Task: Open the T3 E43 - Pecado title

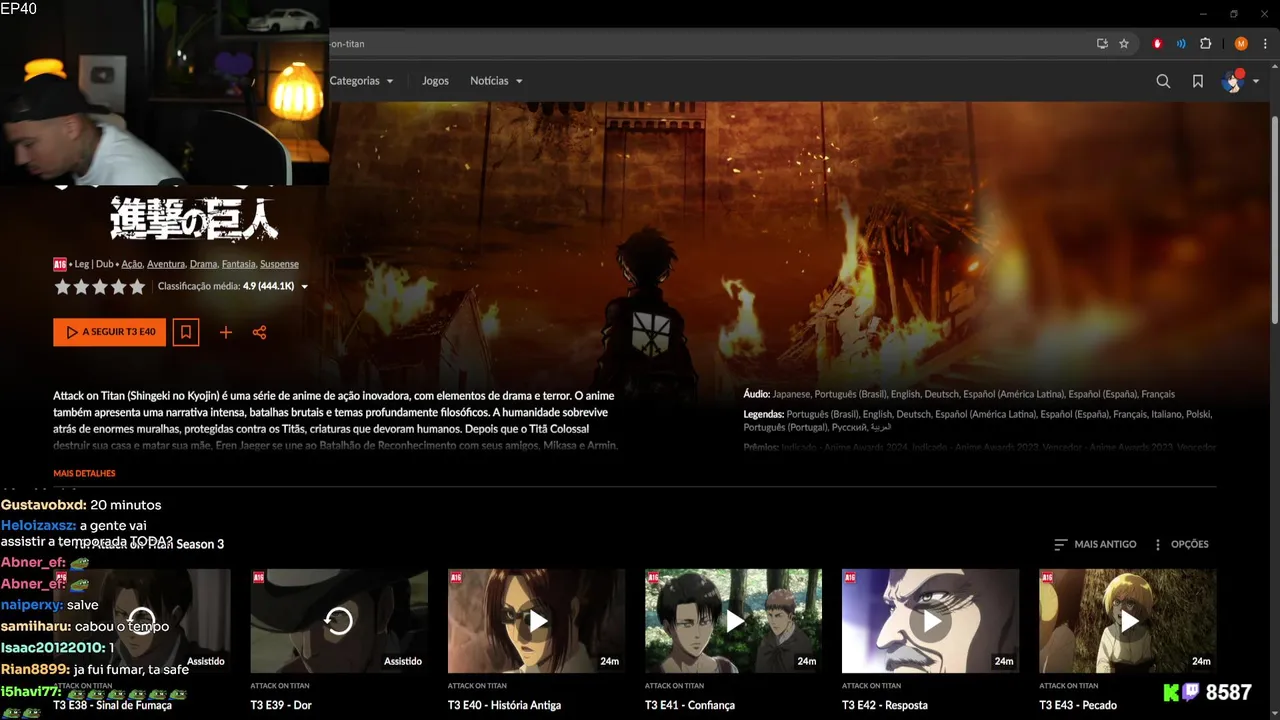Action: pyautogui.click(x=1078, y=705)
